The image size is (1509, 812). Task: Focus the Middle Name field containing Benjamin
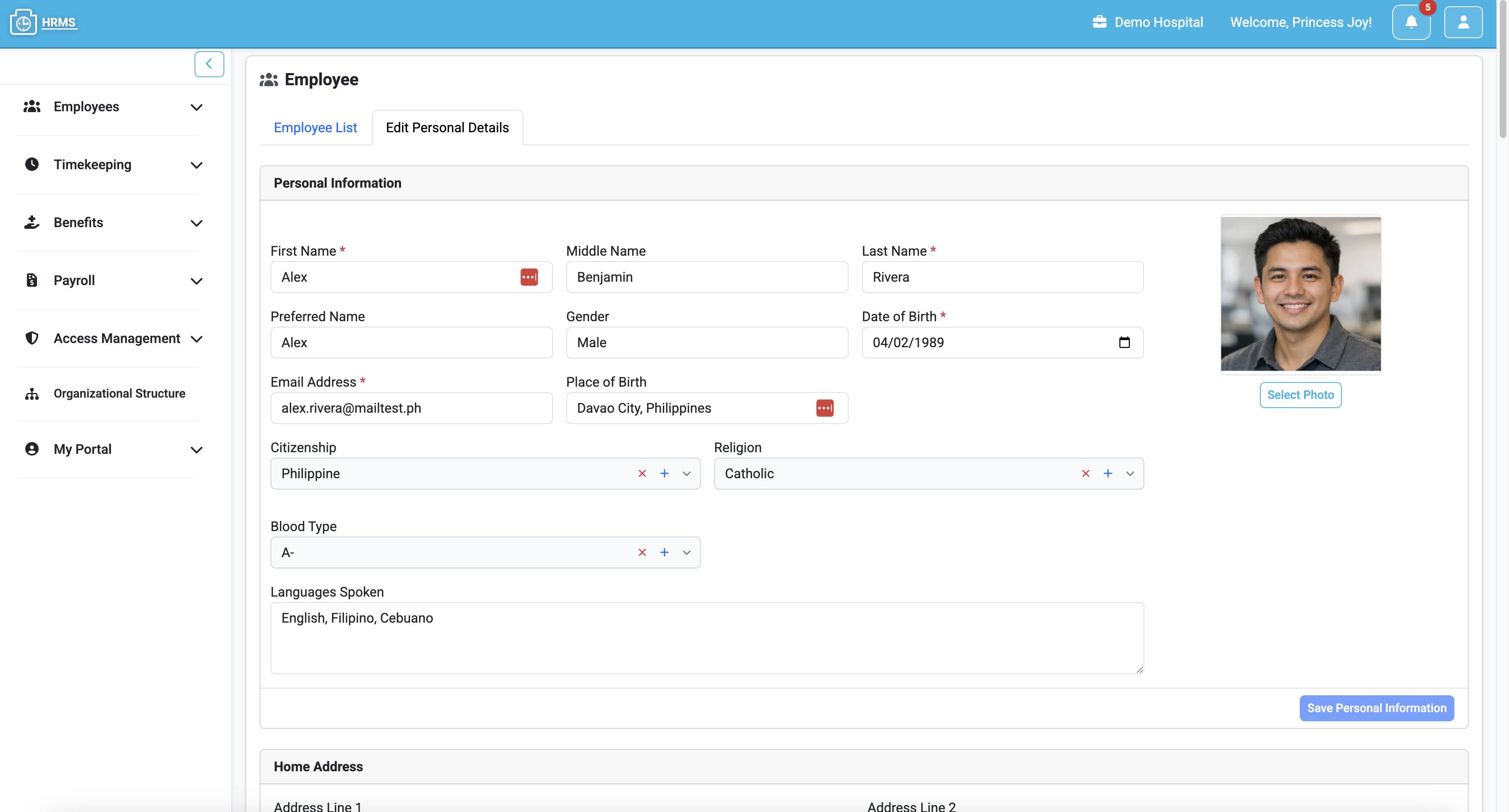click(x=707, y=277)
